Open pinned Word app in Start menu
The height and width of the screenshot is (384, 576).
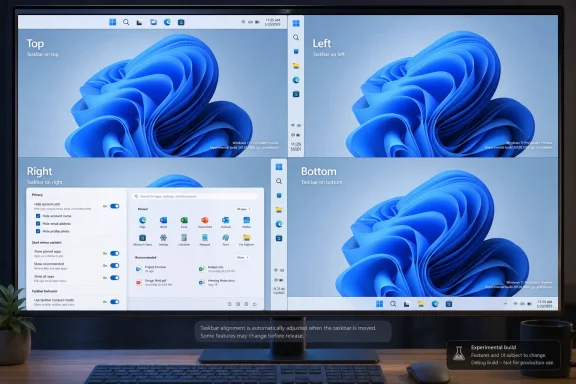point(163,222)
